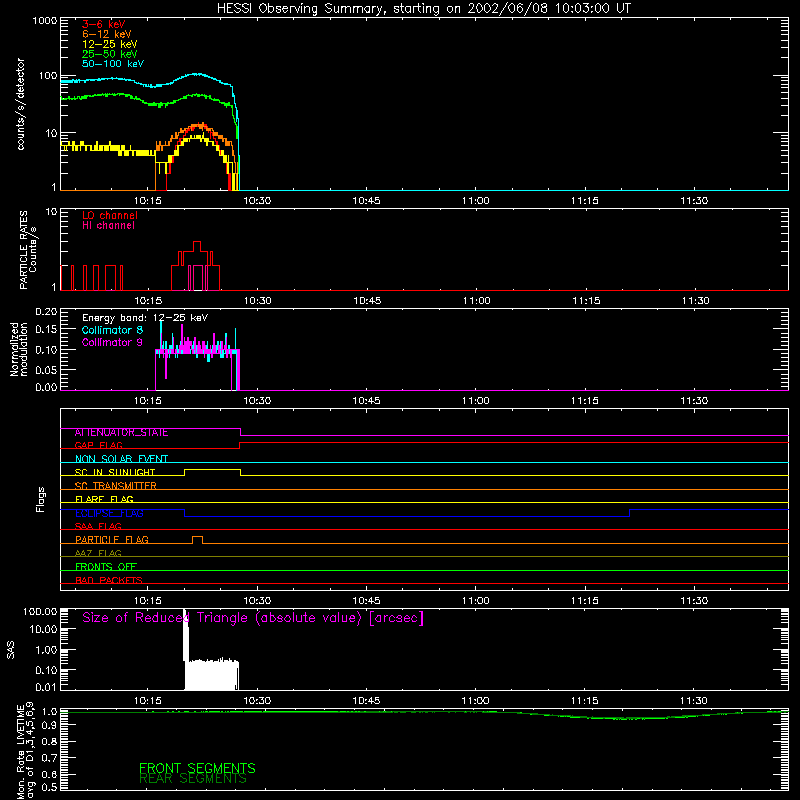The height and width of the screenshot is (800, 800).
Task: Click the counts/s/detector axis label
Action: click(x=20, y=104)
